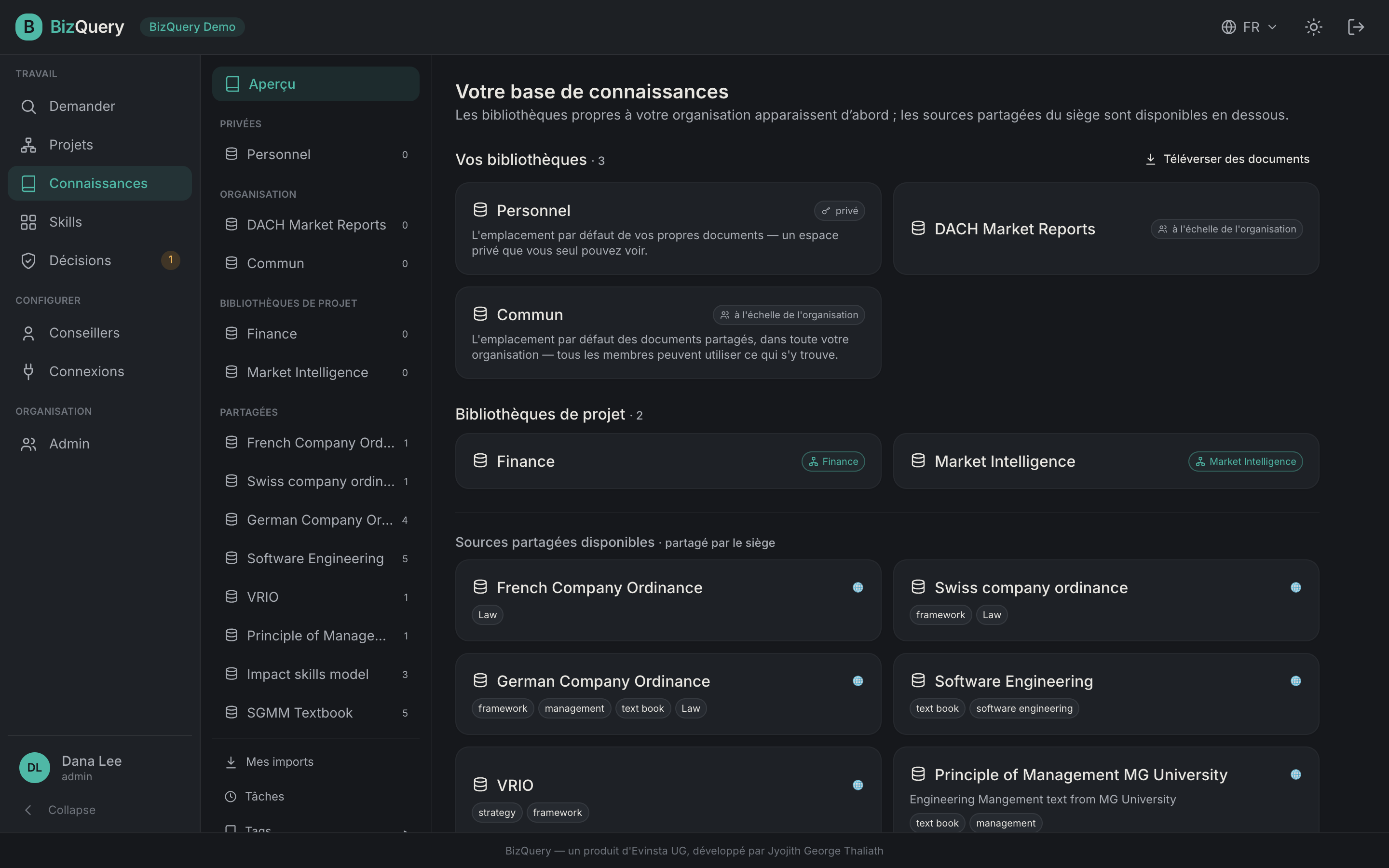
Task: Click the database icon on Swiss company ordinance
Action: (x=918, y=587)
